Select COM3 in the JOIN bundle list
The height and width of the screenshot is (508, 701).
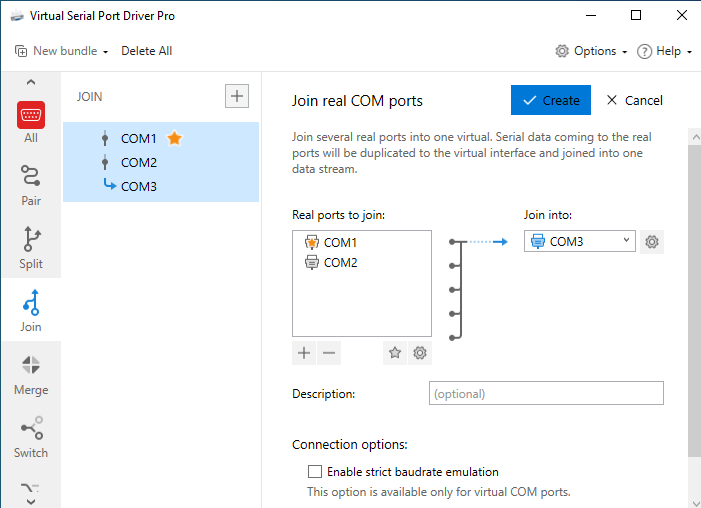(x=139, y=186)
